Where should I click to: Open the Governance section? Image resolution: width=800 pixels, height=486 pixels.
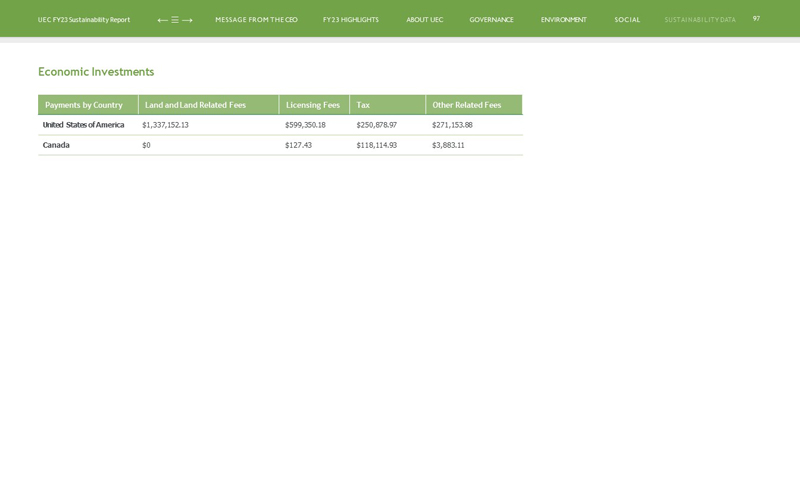click(x=491, y=20)
